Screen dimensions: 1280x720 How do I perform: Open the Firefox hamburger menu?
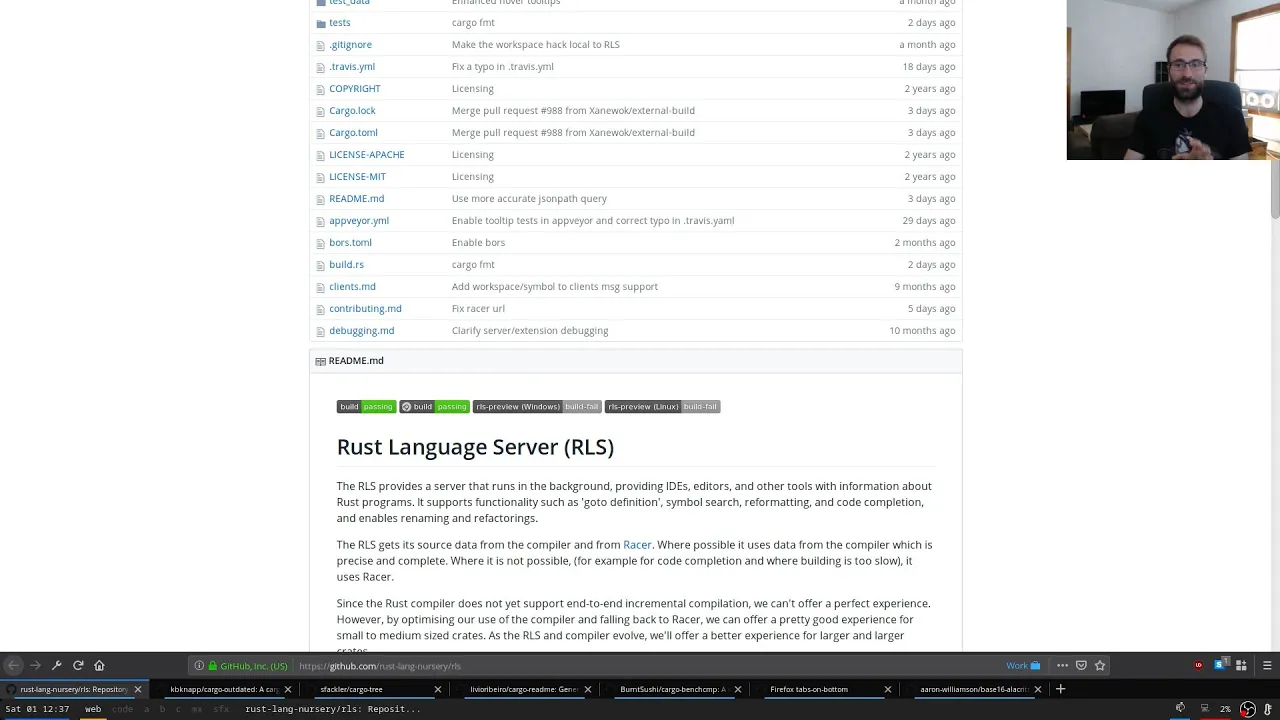(1267, 666)
